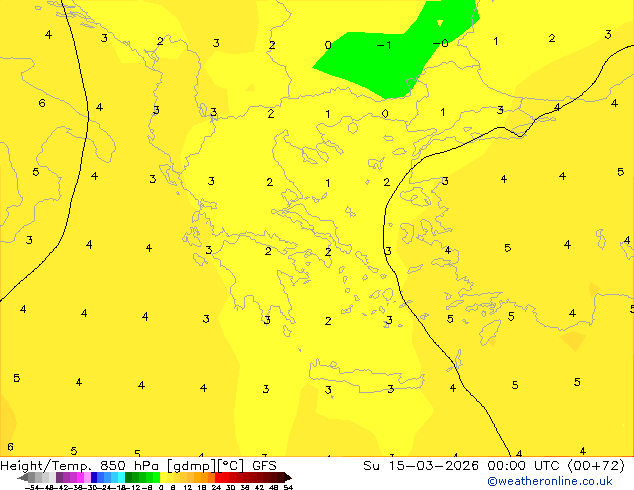Click the small yellow triangle inside green region
Viewport: 634px width, 490px height.
pyautogui.click(x=440, y=23)
